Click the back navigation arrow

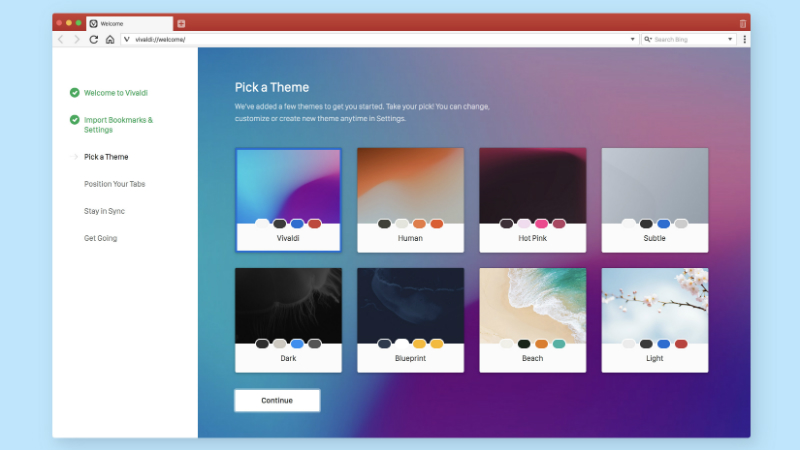pos(61,39)
